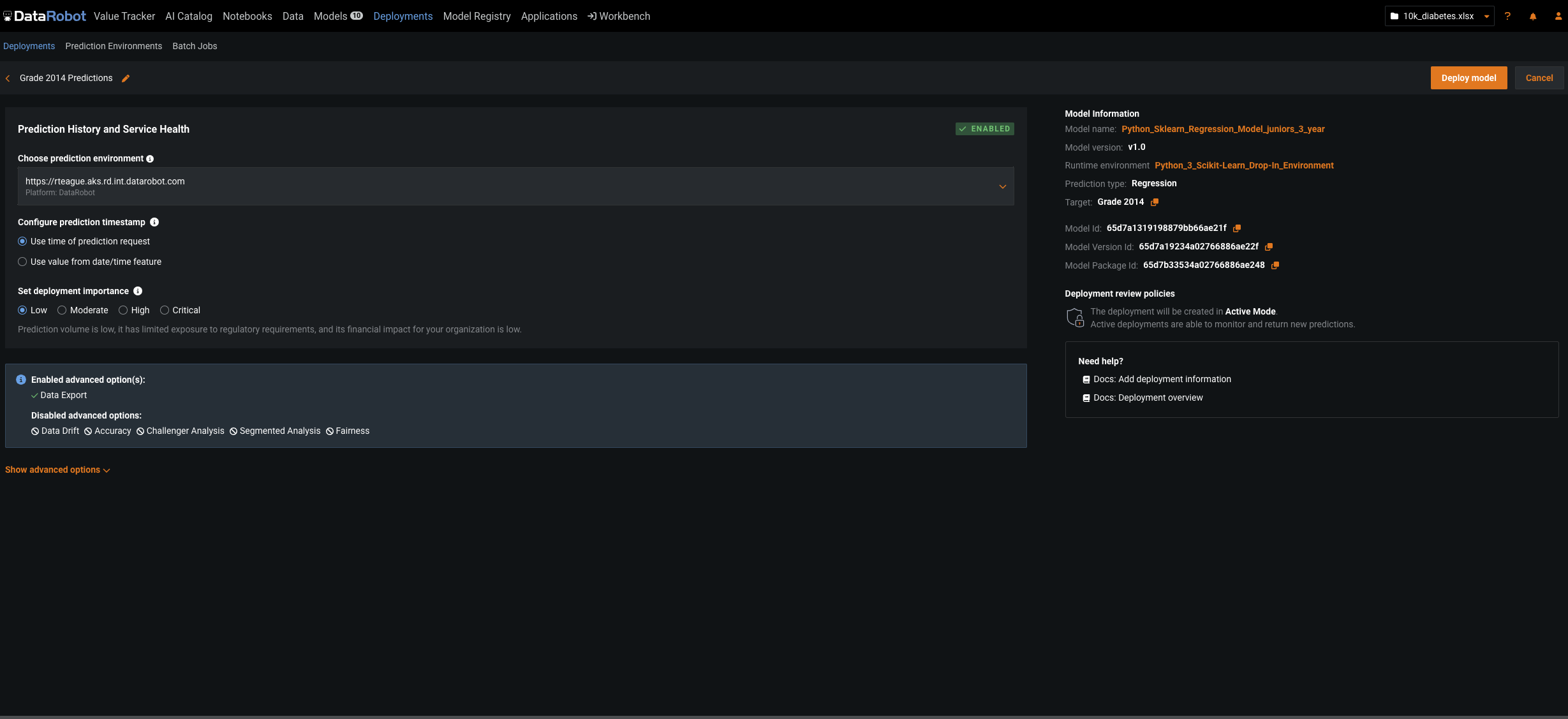Open Model Registry in top navigation
This screenshot has height=719, width=1568.
(477, 17)
